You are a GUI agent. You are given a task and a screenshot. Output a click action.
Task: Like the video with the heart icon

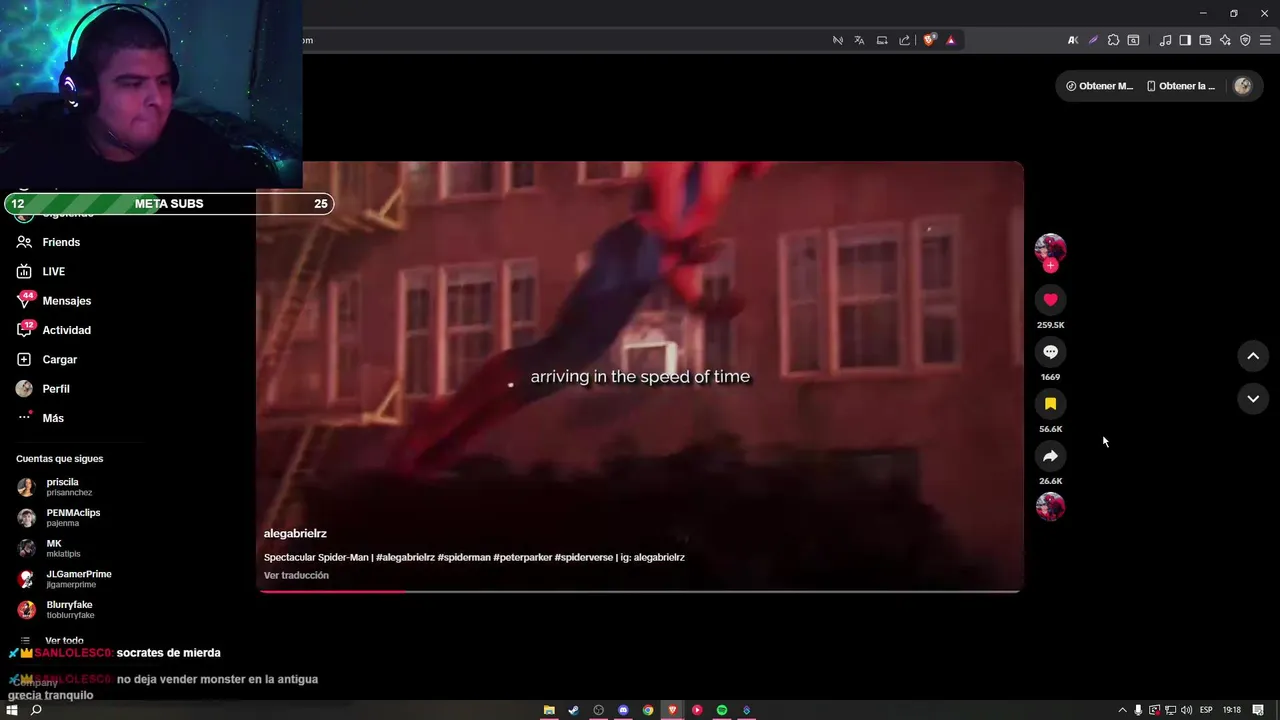tap(1050, 300)
